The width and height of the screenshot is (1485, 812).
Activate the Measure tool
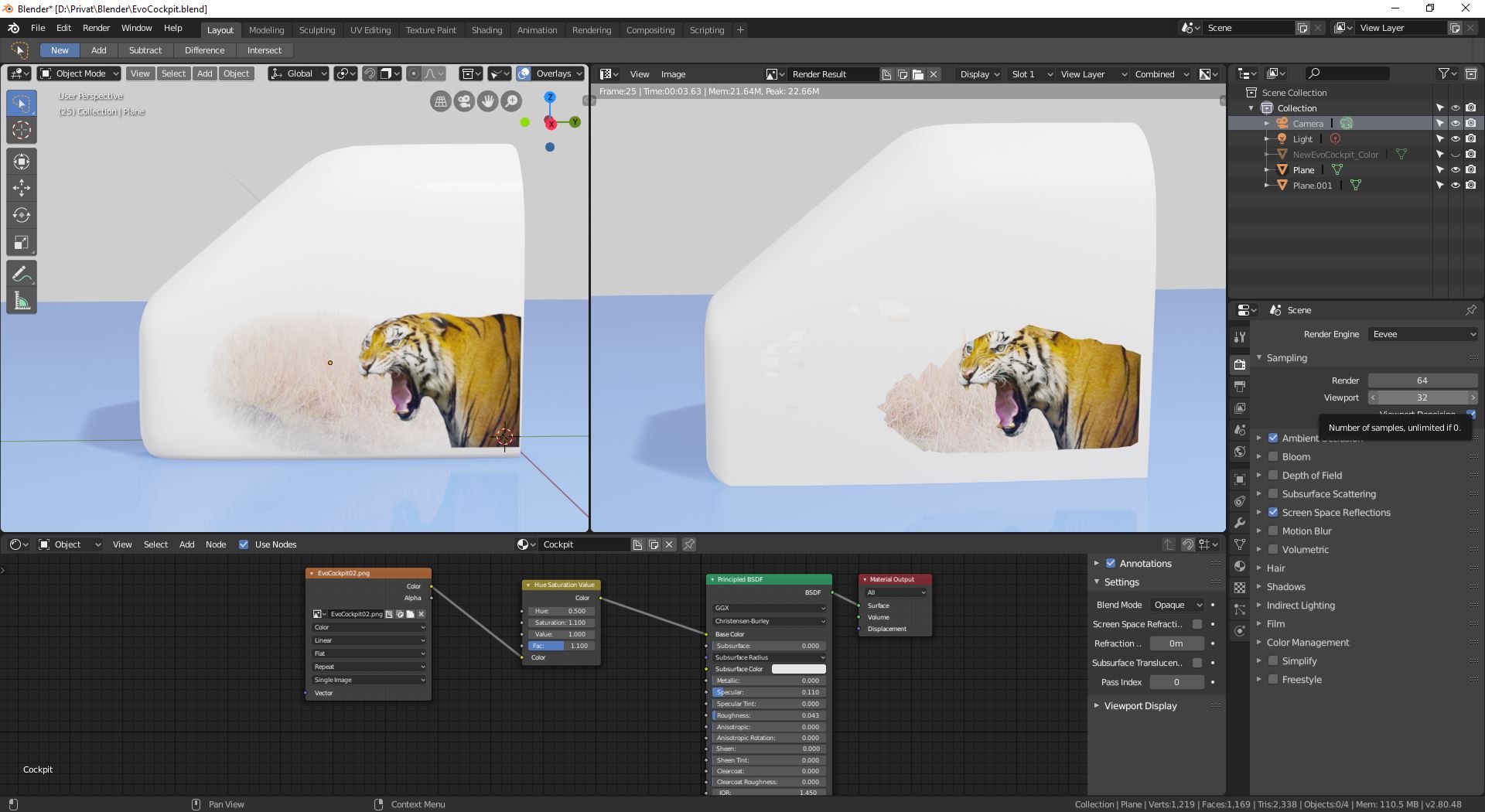pyautogui.click(x=21, y=301)
